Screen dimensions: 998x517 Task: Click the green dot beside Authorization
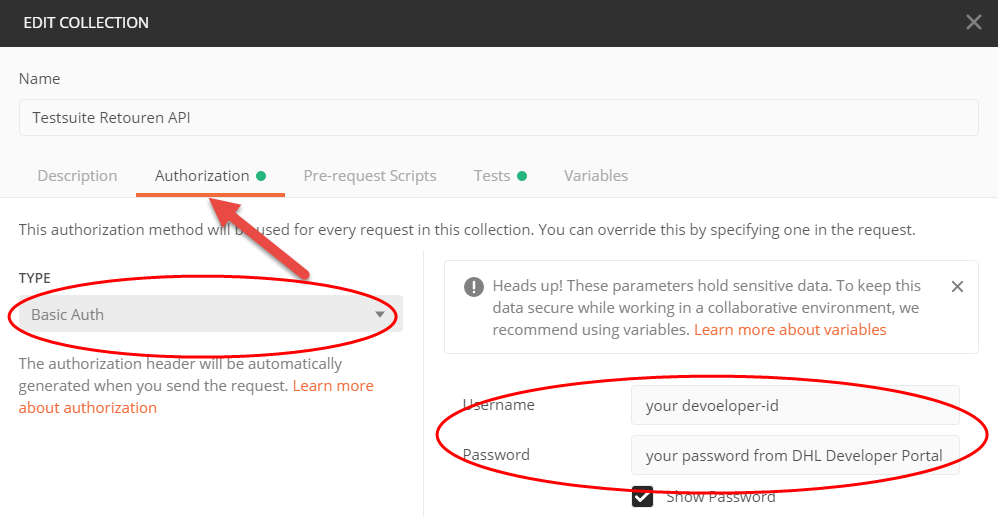pos(261,176)
